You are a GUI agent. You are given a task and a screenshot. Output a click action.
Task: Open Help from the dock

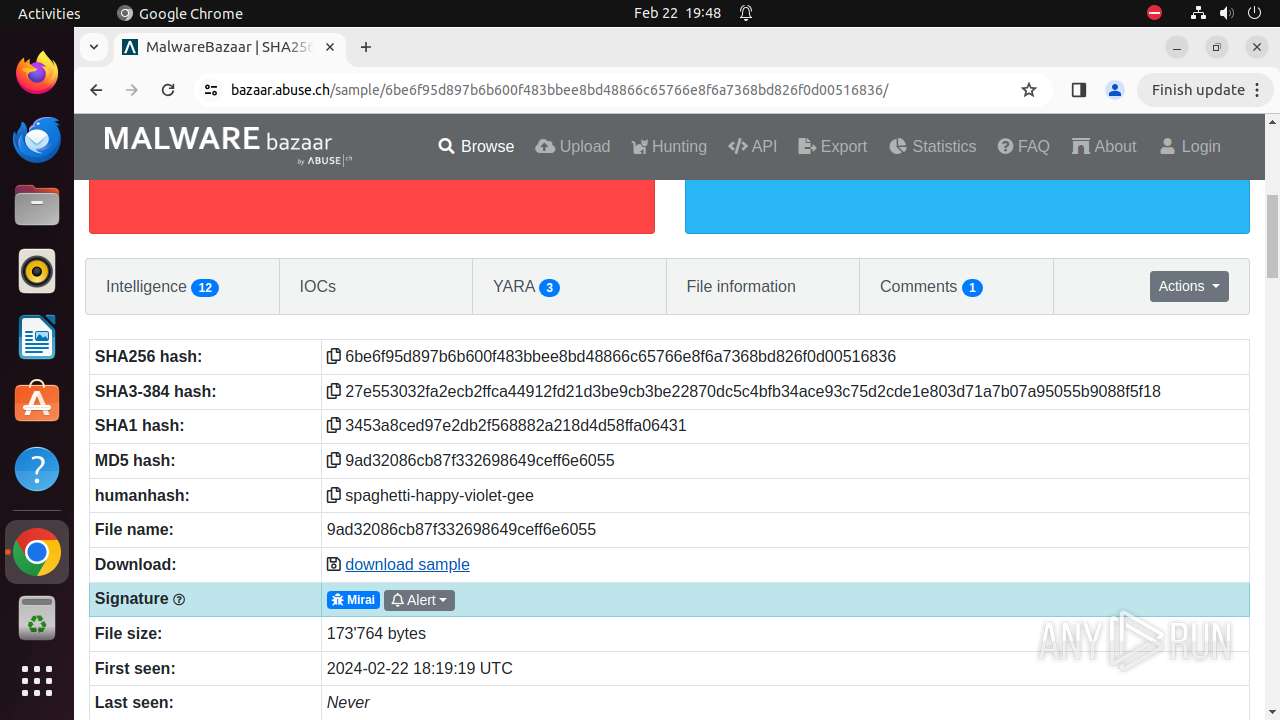(37, 469)
